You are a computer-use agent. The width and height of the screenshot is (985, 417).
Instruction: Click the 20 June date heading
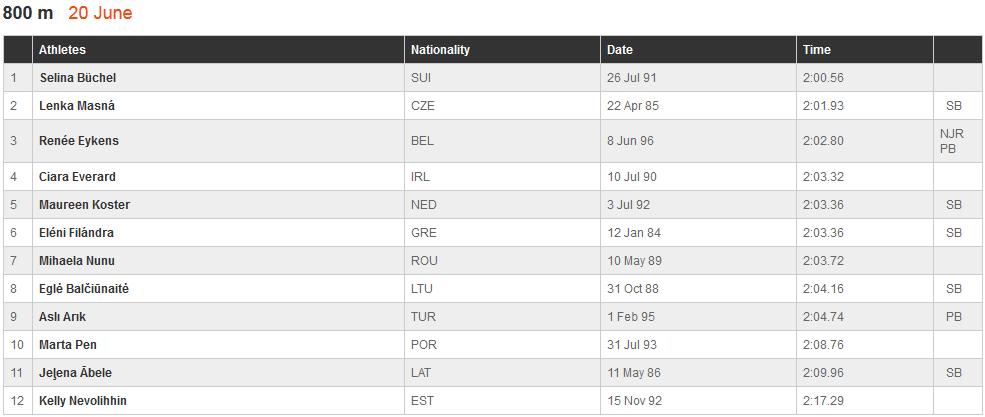coord(100,14)
